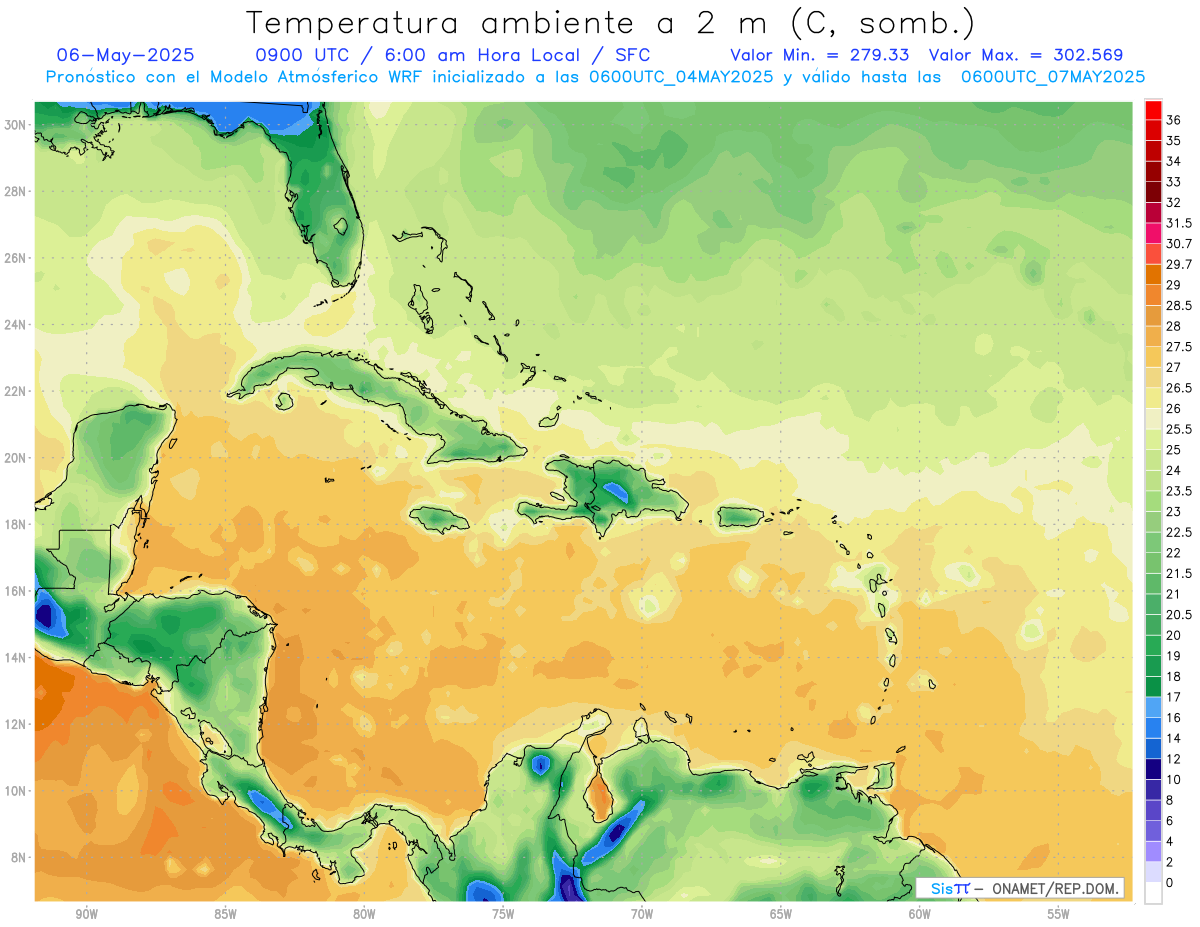Click the legend label '28.5'
Screen dimensions: 1200x927
click(x=1179, y=305)
